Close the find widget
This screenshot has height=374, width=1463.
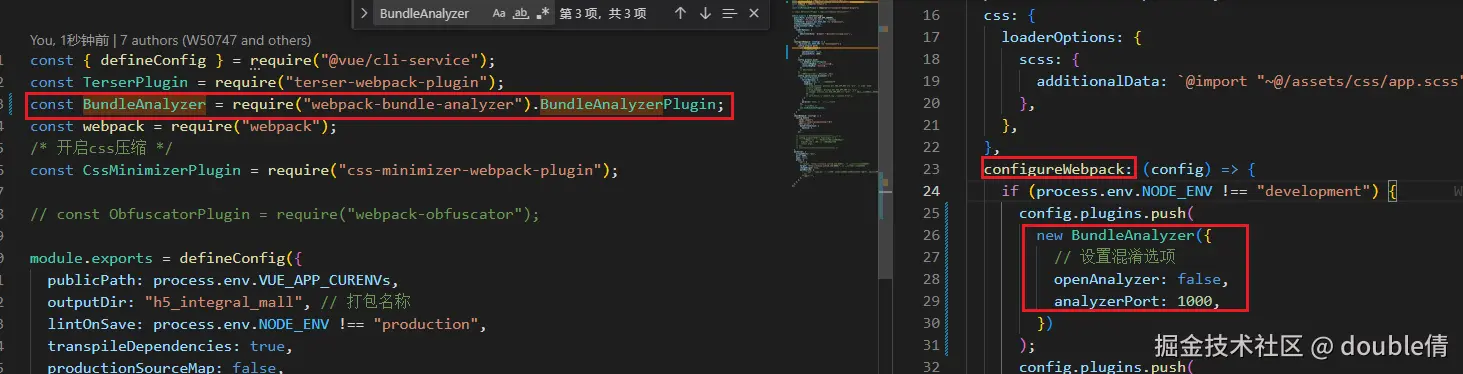754,13
